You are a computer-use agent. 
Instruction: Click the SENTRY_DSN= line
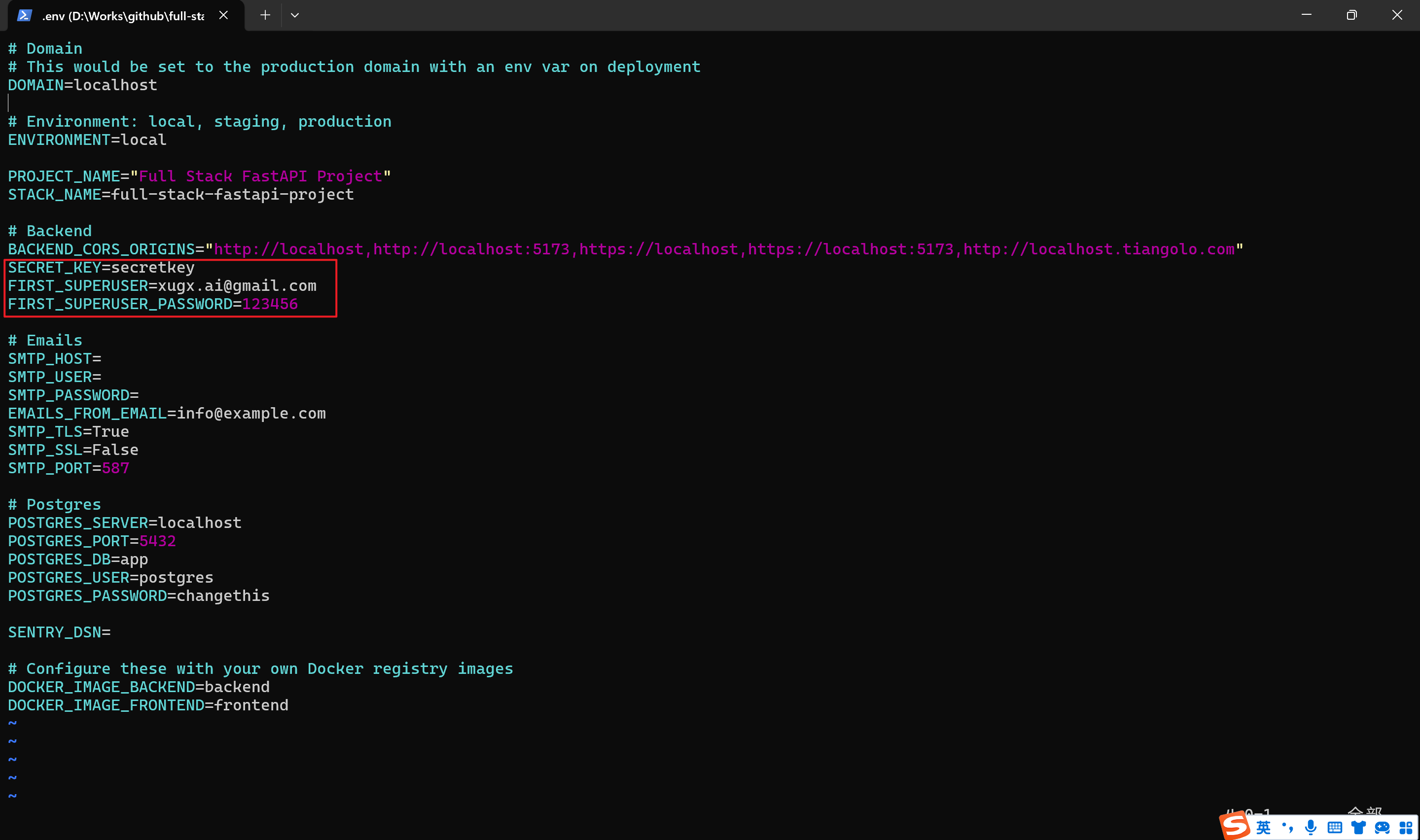point(60,632)
